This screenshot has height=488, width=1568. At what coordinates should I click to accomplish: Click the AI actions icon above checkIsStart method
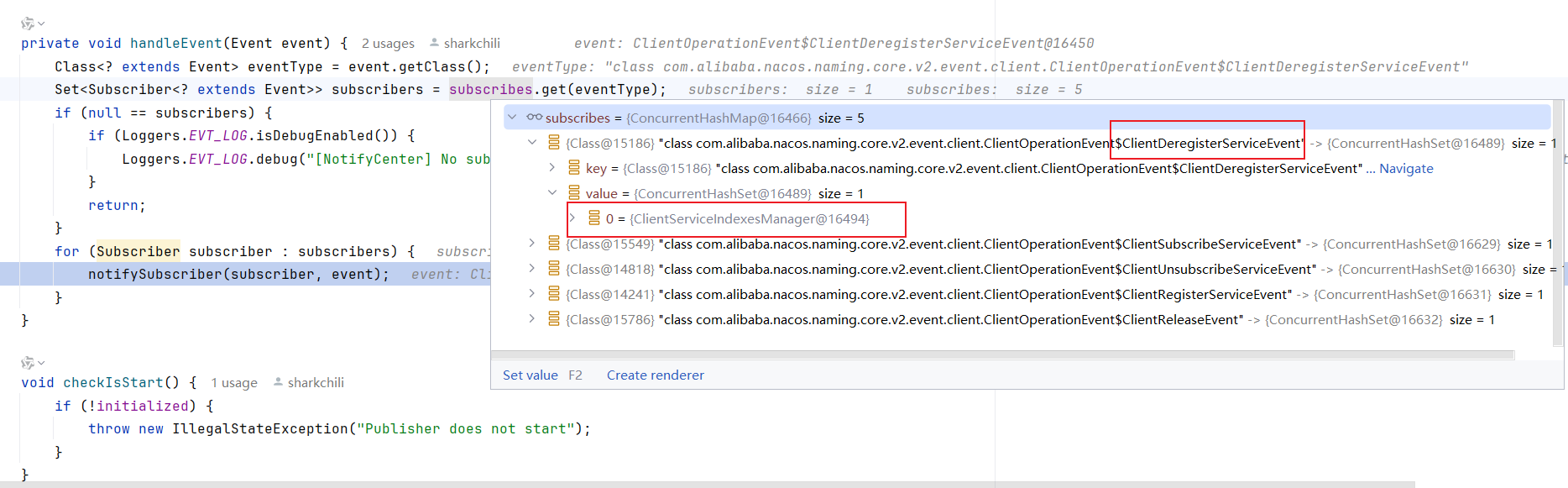(29, 363)
